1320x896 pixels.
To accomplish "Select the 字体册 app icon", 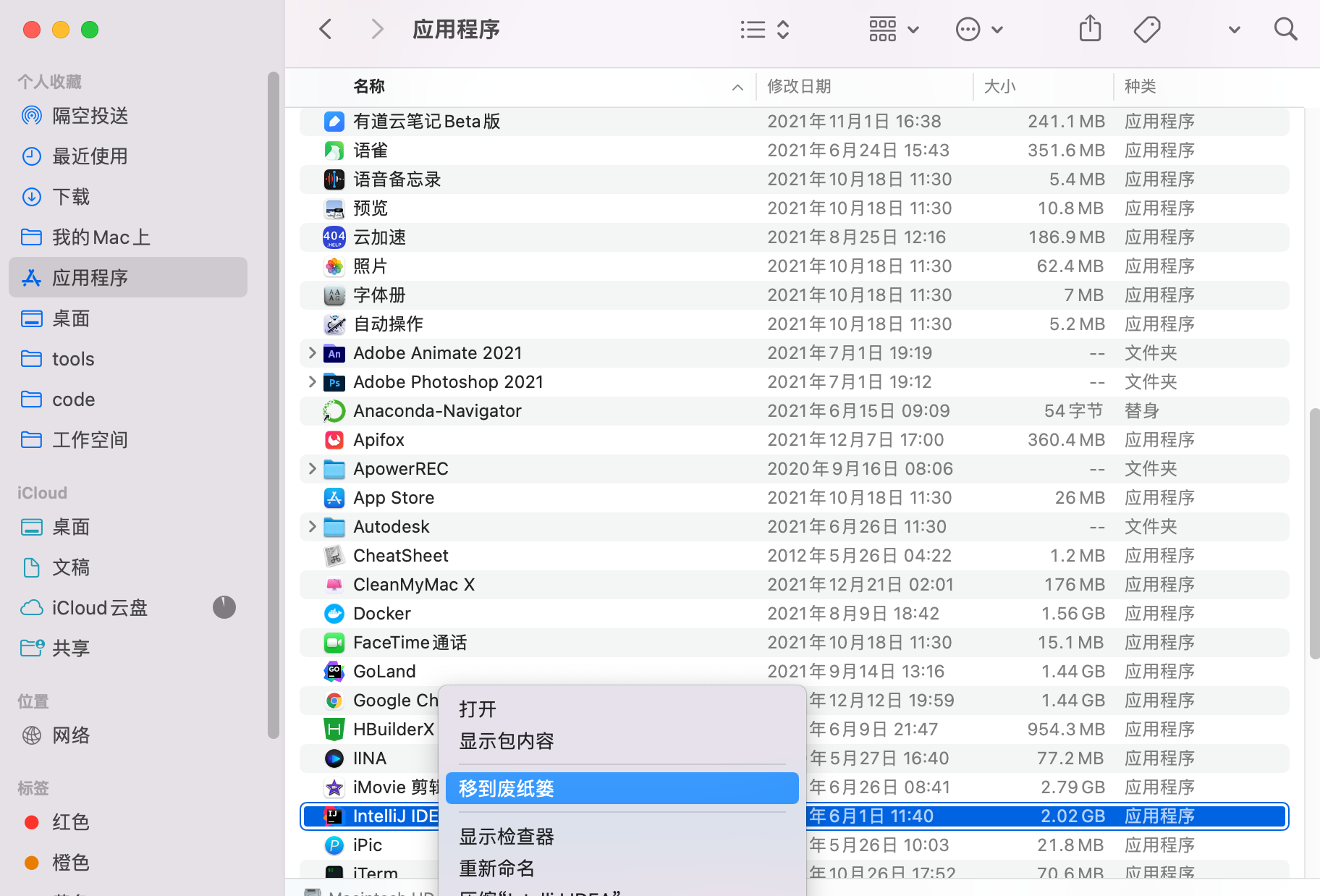I will coord(334,295).
